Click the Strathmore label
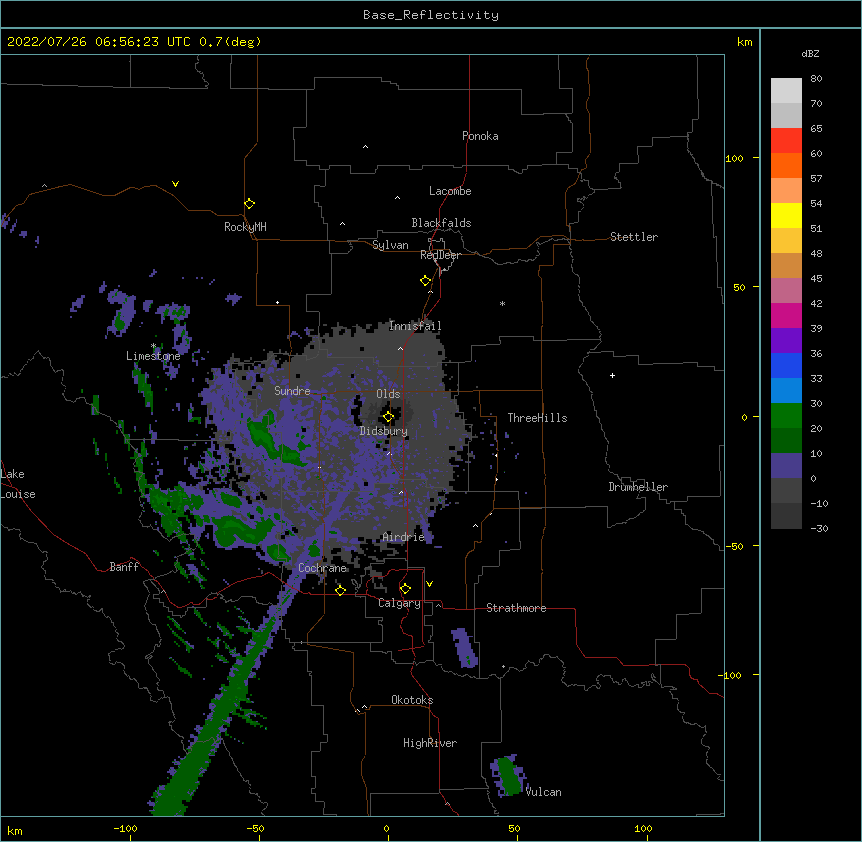Viewport: 862px width, 842px height. click(516, 608)
